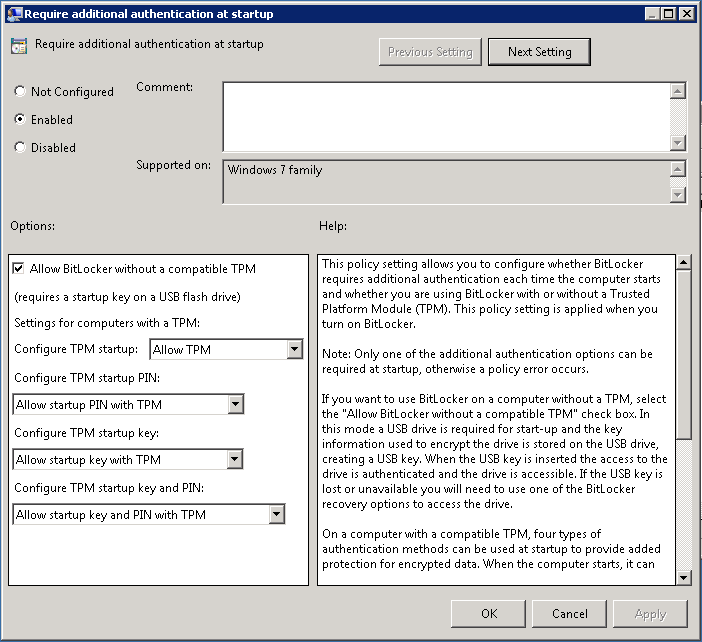Click the Supported on Windows 7 family field
This screenshot has height=642, width=702.
coord(446,182)
